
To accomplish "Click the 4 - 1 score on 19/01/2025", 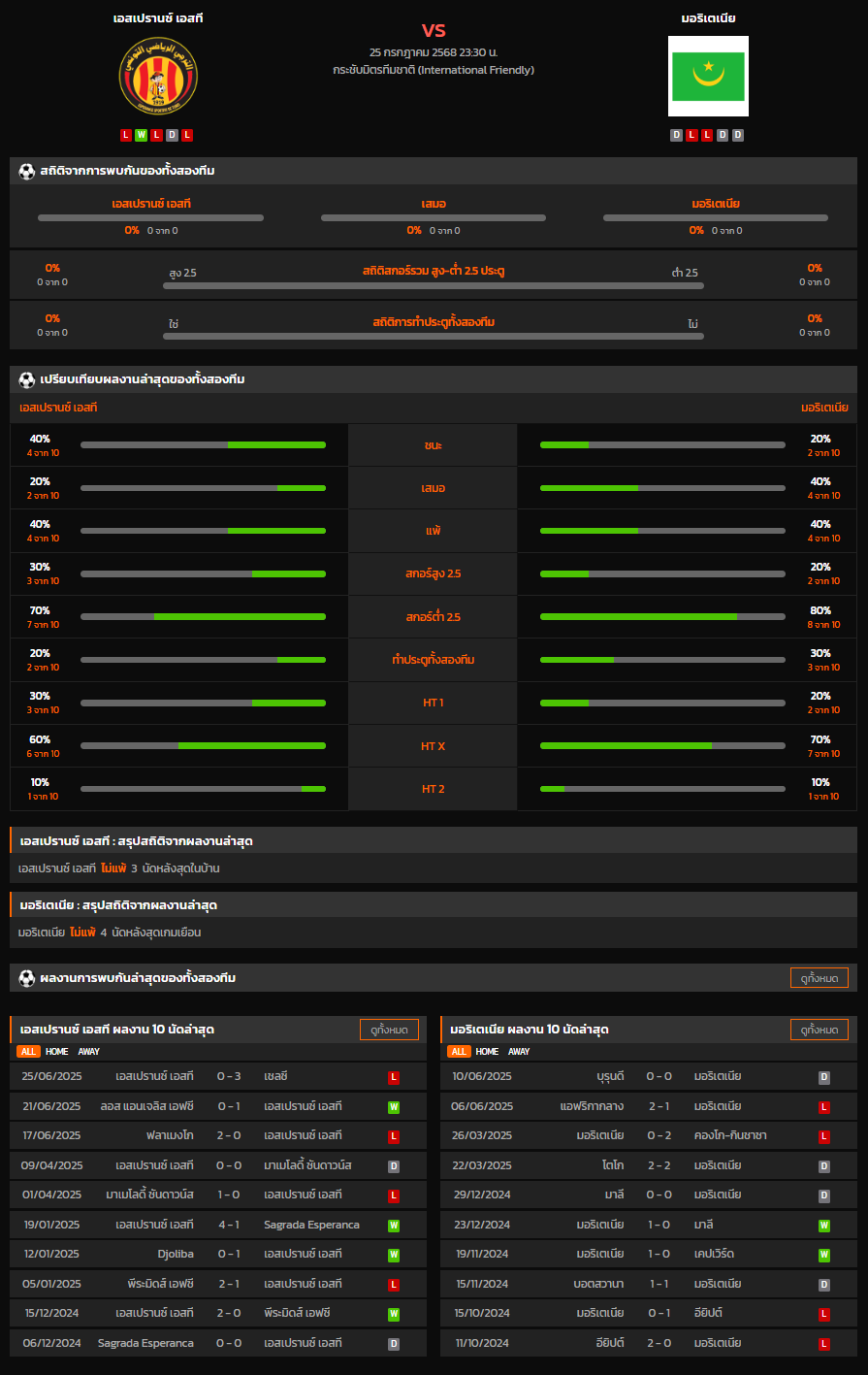I will click(229, 1225).
